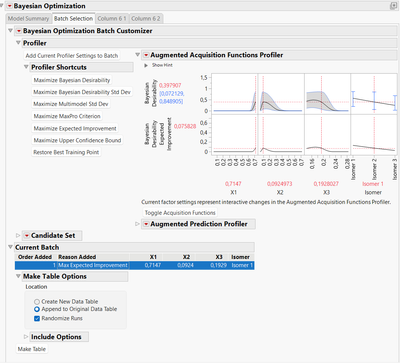Click X1 setting line in desirability plot
This screenshot has height=363, width=400.
[x=256, y=94]
